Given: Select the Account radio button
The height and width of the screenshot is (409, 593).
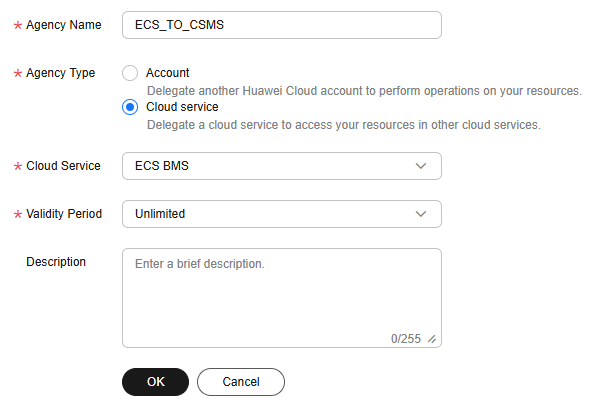Looking at the screenshot, I should point(130,73).
